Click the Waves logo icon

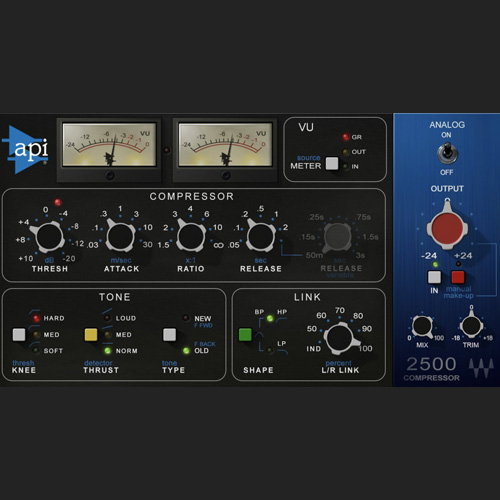[481, 368]
